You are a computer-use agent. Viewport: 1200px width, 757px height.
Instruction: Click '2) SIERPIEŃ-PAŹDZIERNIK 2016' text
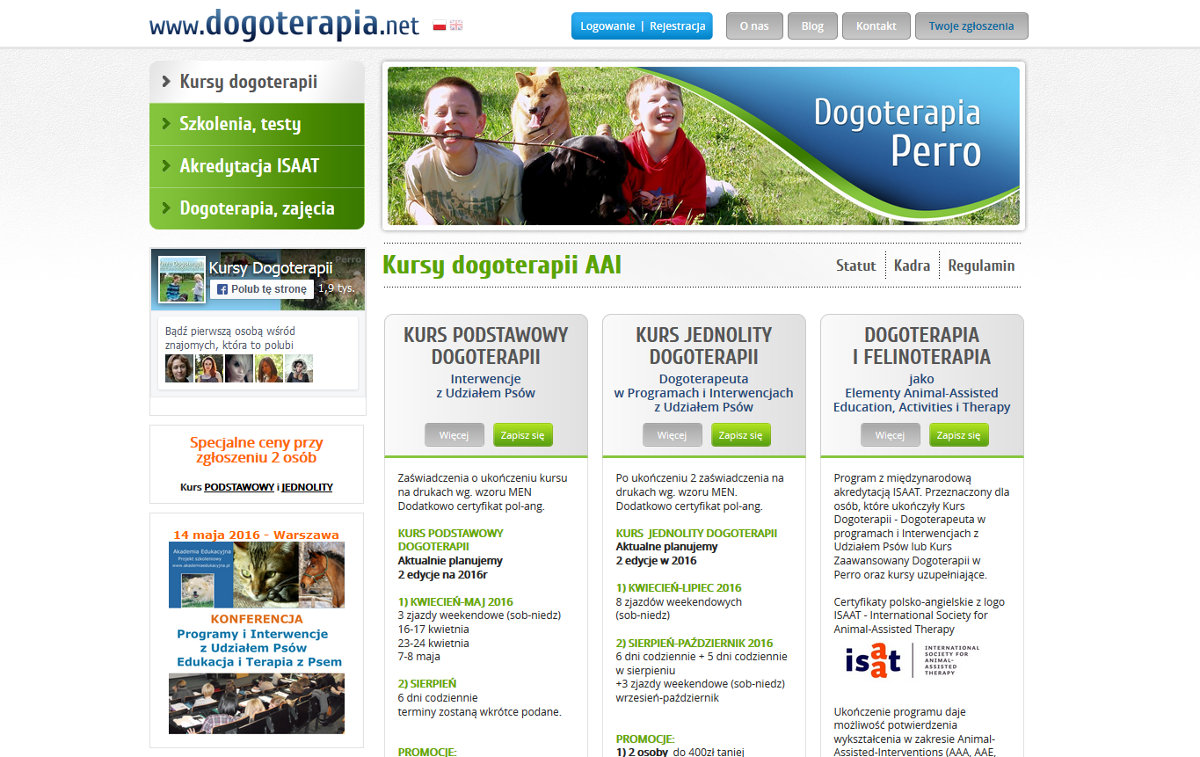pos(695,643)
